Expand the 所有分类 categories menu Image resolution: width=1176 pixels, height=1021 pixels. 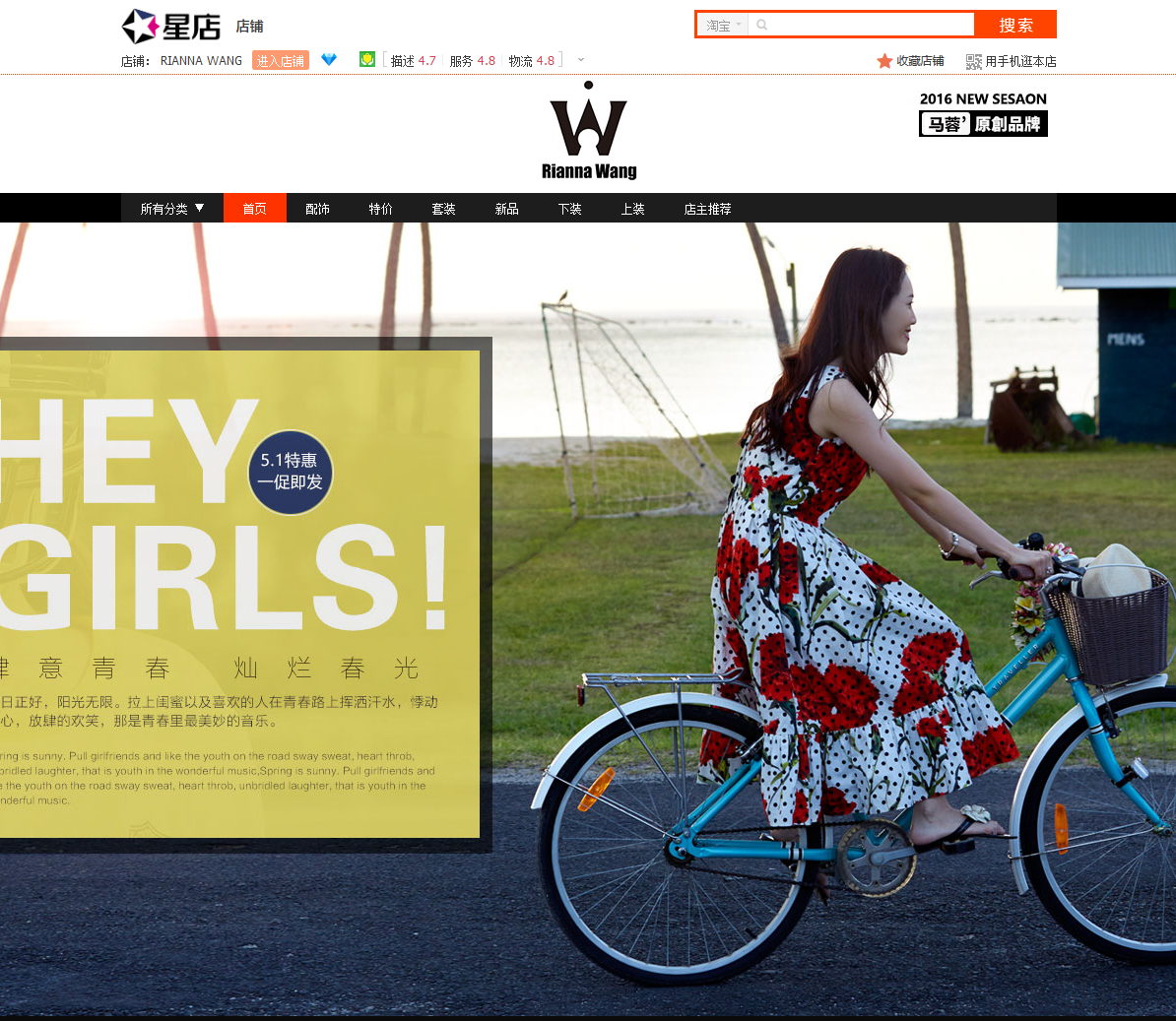click(x=171, y=209)
